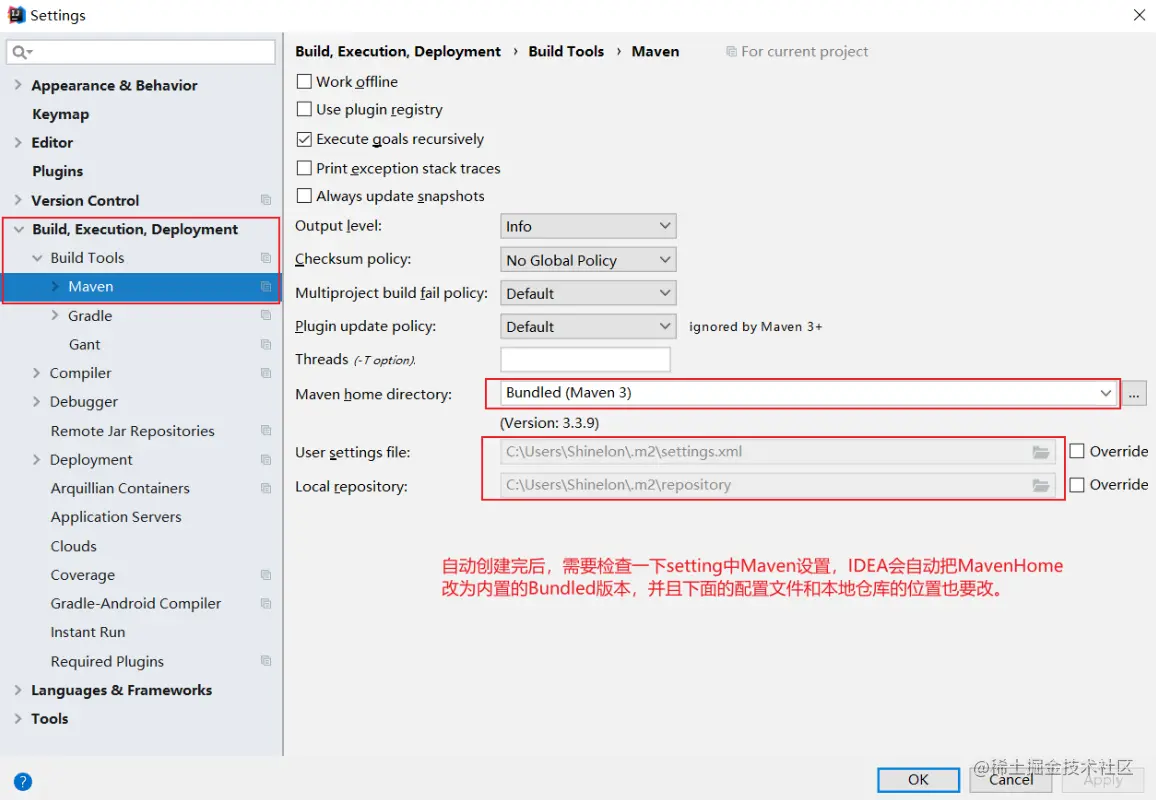Image resolution: width=1156 pixels, height=800 pixels.
Task: Click folder icon in Local repository field
Action: 1040,485
